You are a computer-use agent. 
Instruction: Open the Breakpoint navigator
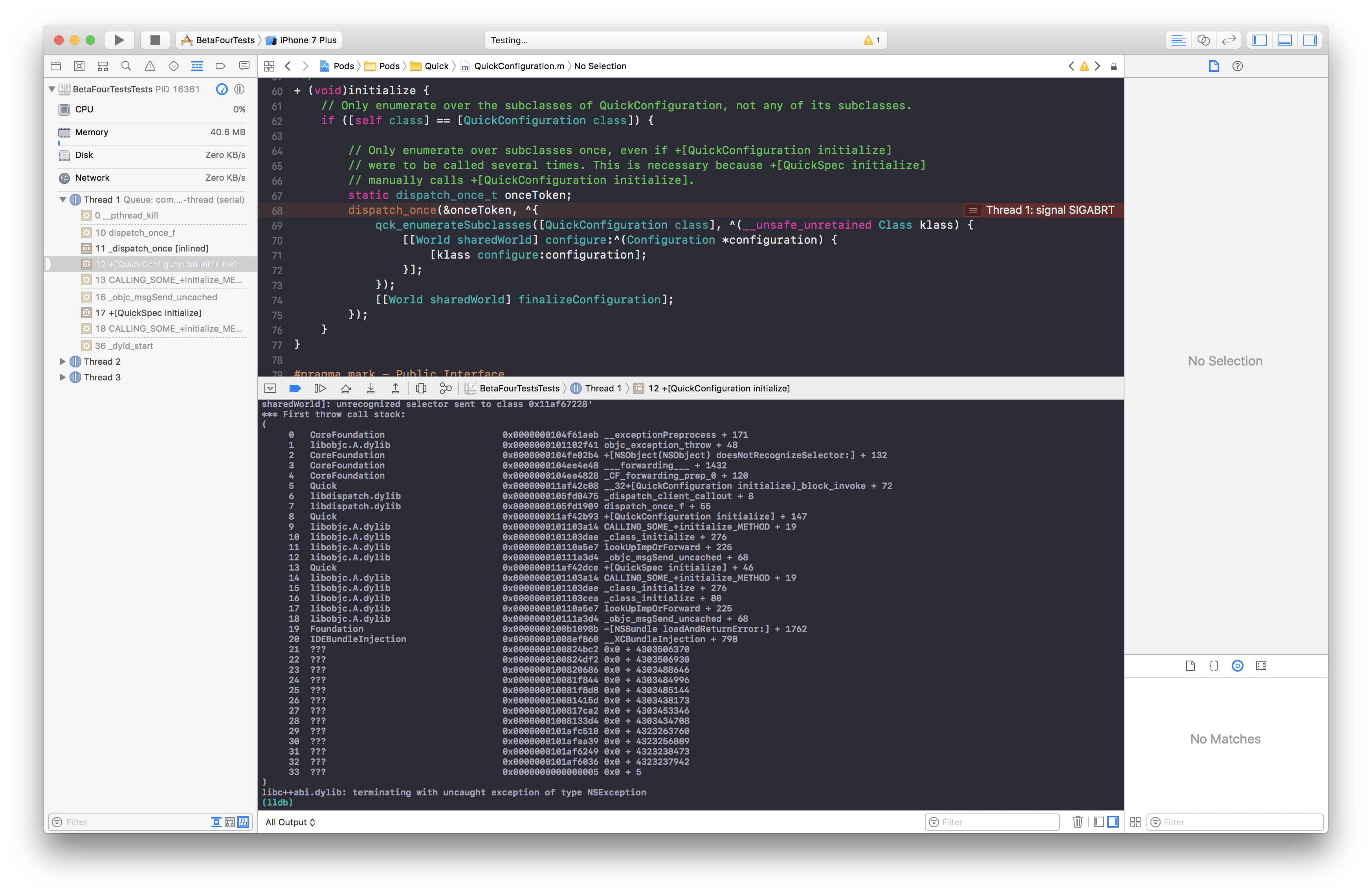[220, 66]
